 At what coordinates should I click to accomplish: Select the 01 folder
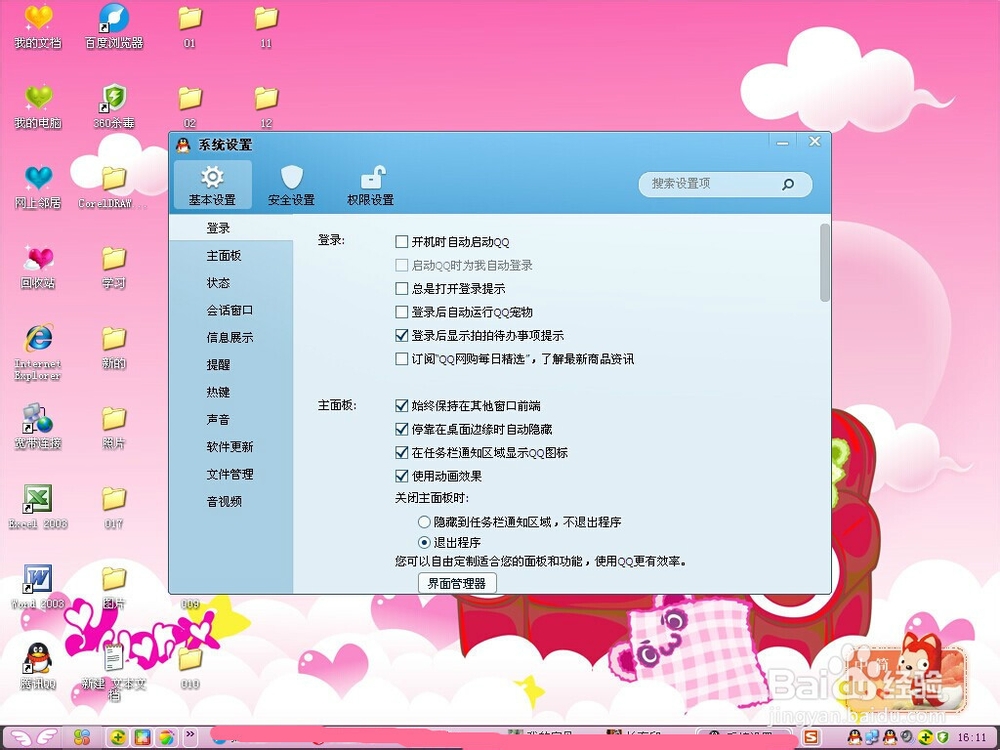[x=190, y=27]
